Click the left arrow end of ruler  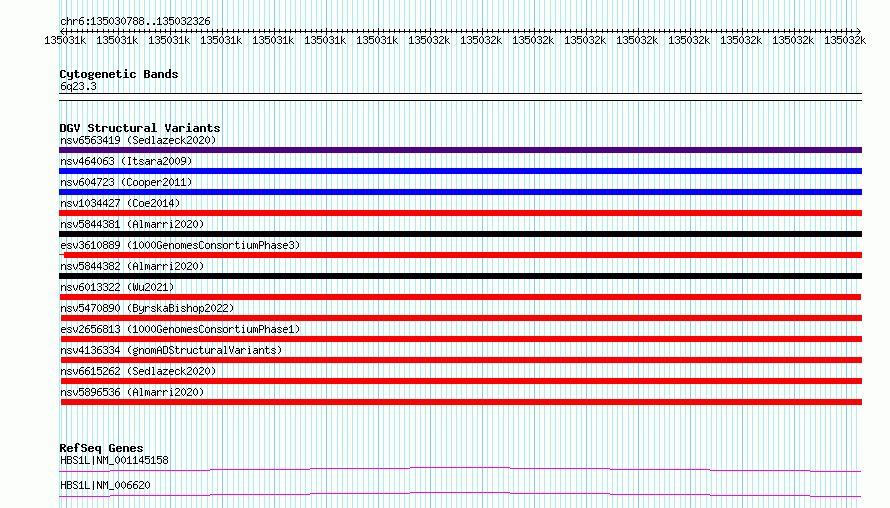click(62, 31)
